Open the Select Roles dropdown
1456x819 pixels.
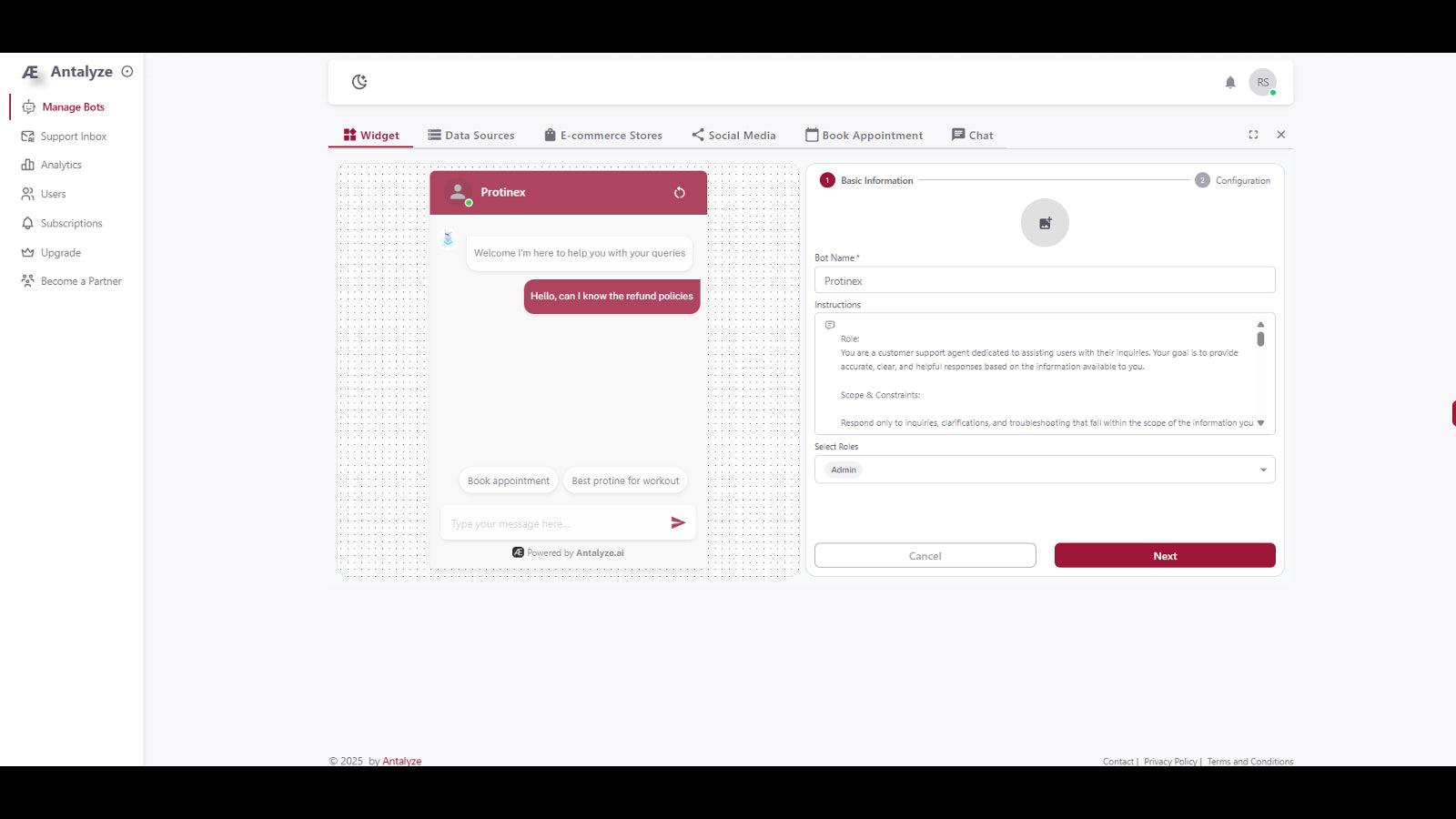(1262, 469)
